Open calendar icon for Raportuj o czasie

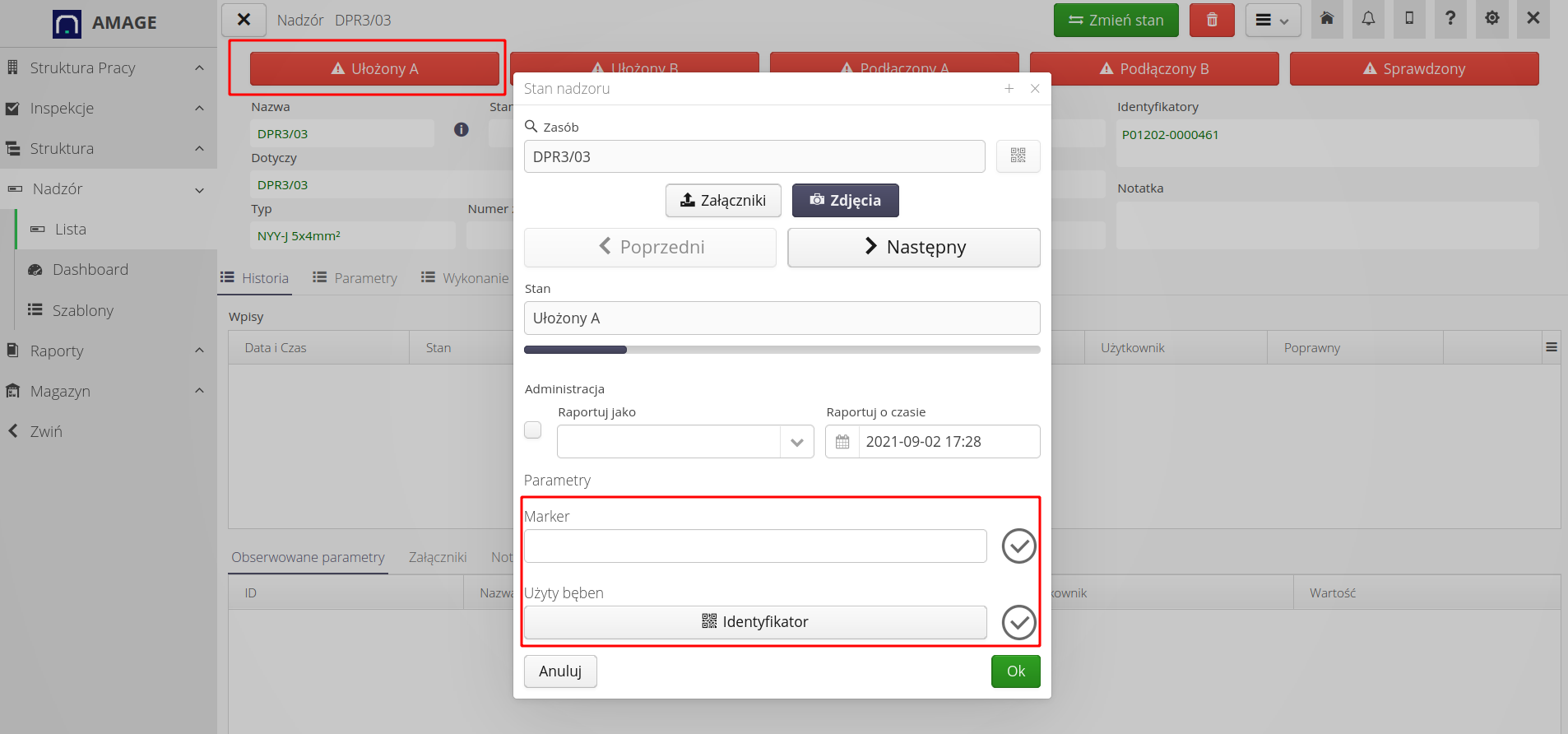click(842, 442)
